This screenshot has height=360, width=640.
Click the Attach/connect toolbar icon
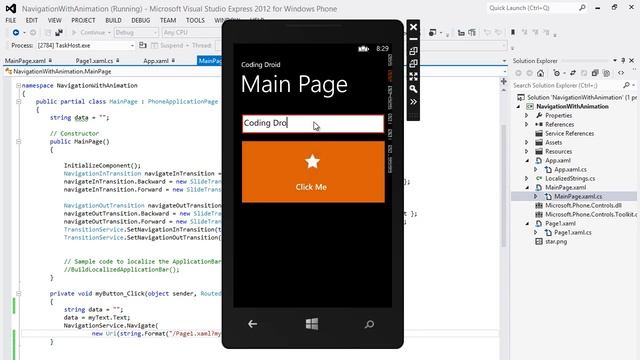pyautogui.click(x=59, y=32)
